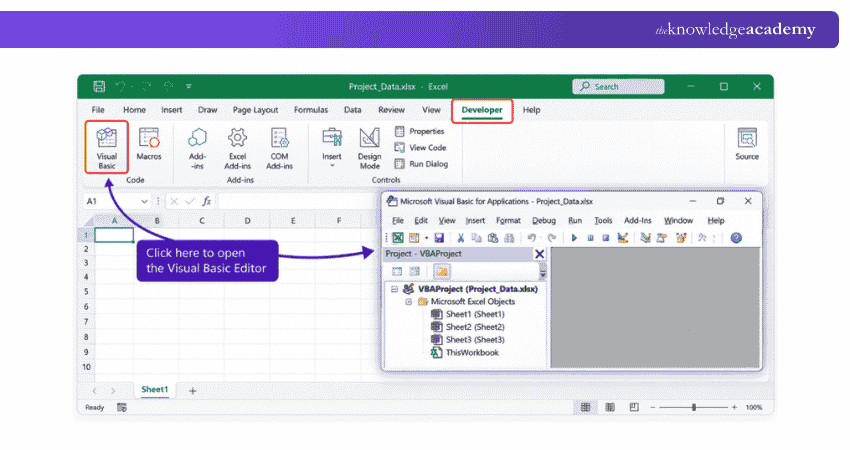Screen dimensions: 850x450
Task: Click Find binoculars icon in VBA toolbar
Action: coord(509,238)
